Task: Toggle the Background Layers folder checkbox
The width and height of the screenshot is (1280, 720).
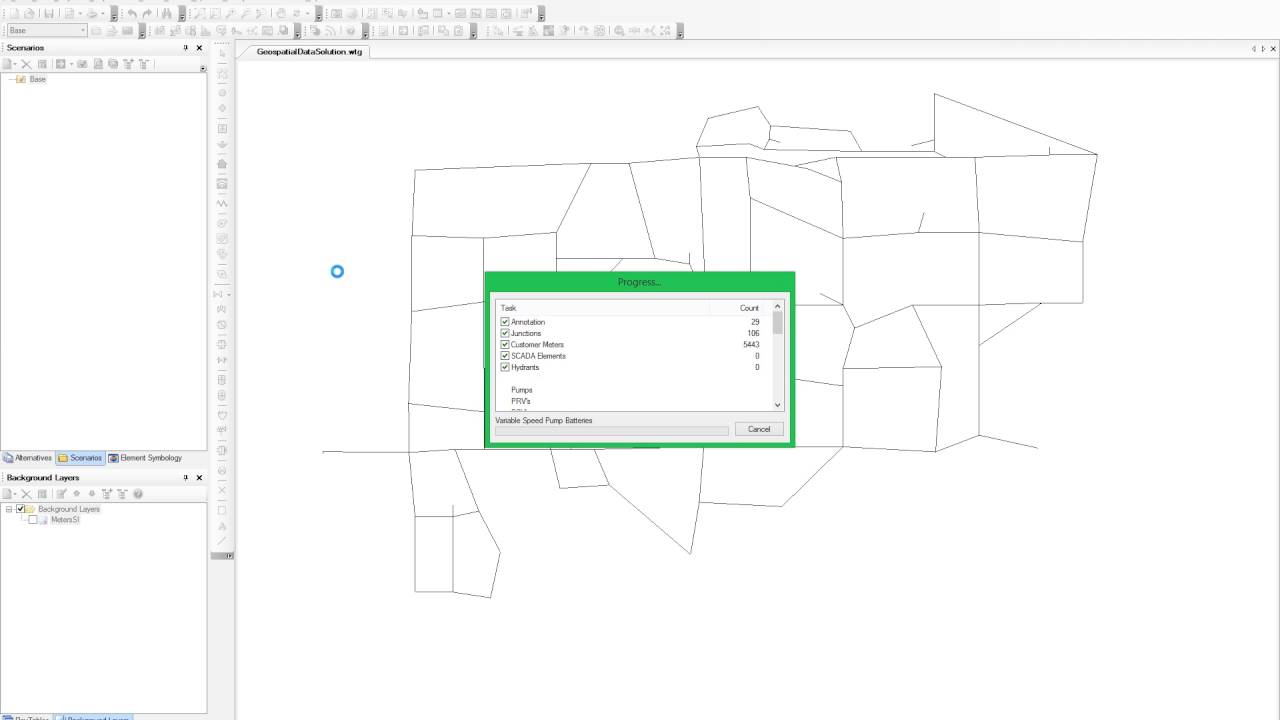Action: 20,509
